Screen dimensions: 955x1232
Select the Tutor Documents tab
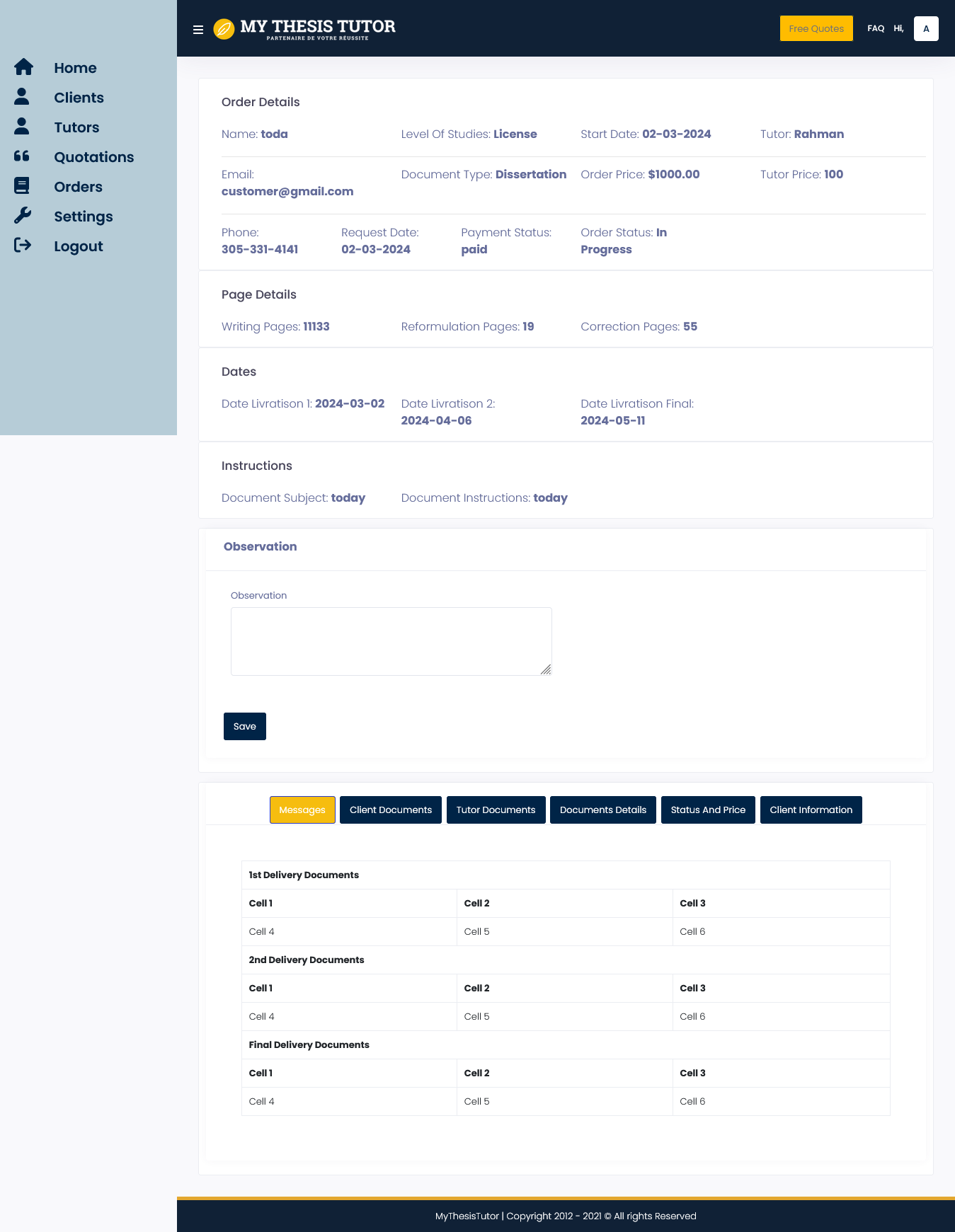coord(496,810)
